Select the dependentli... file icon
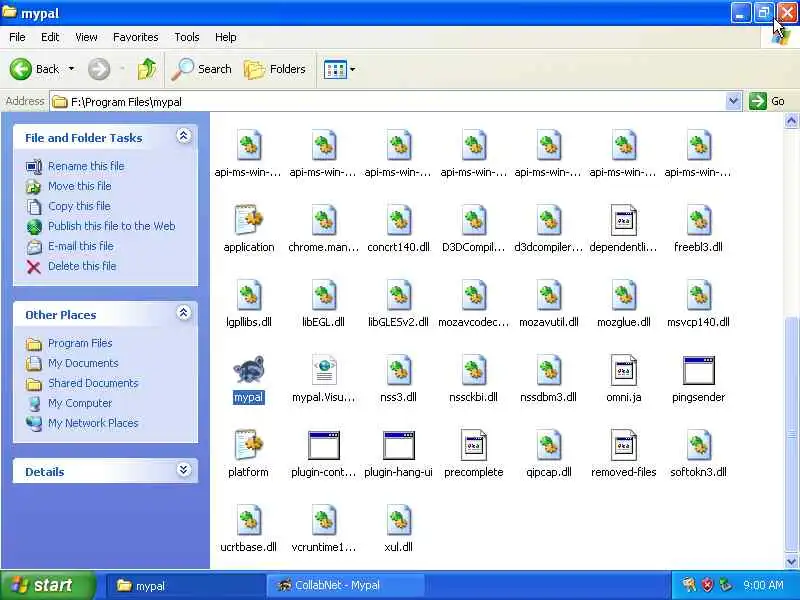The height and width of the screenshot is (600, 800). pyautogui.click(x=623, y=220)
